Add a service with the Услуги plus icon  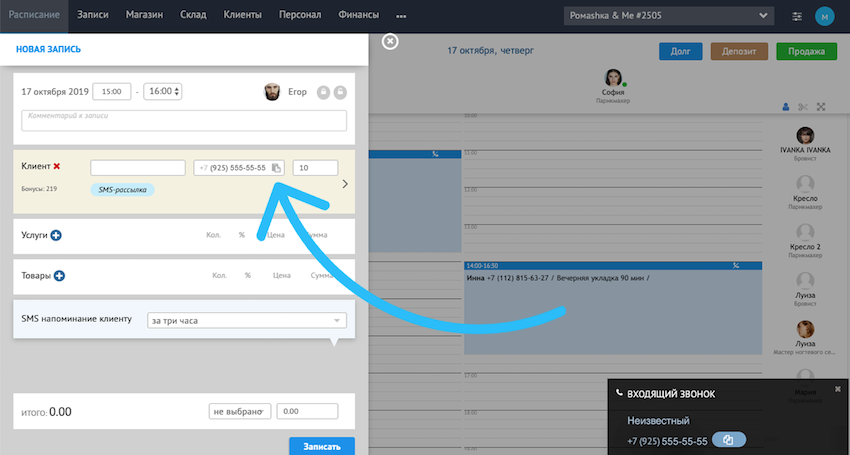(56, 235)
